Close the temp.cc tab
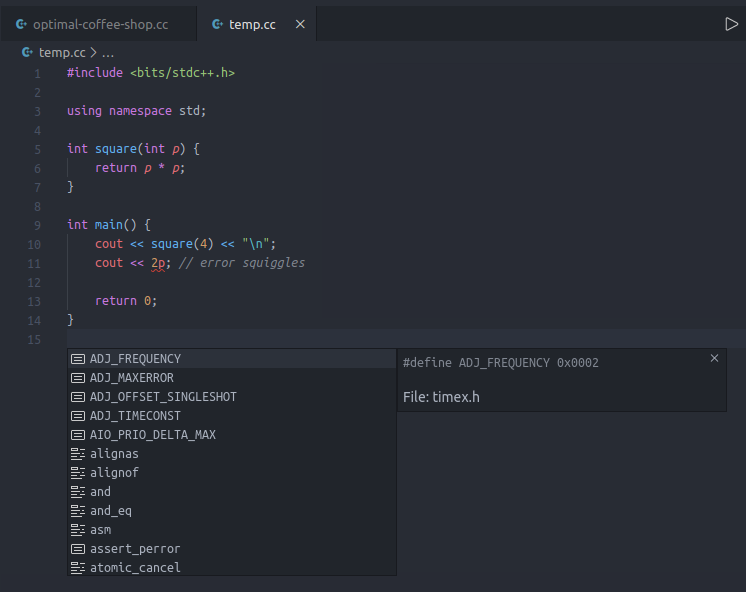 click(x=300, y=24)
